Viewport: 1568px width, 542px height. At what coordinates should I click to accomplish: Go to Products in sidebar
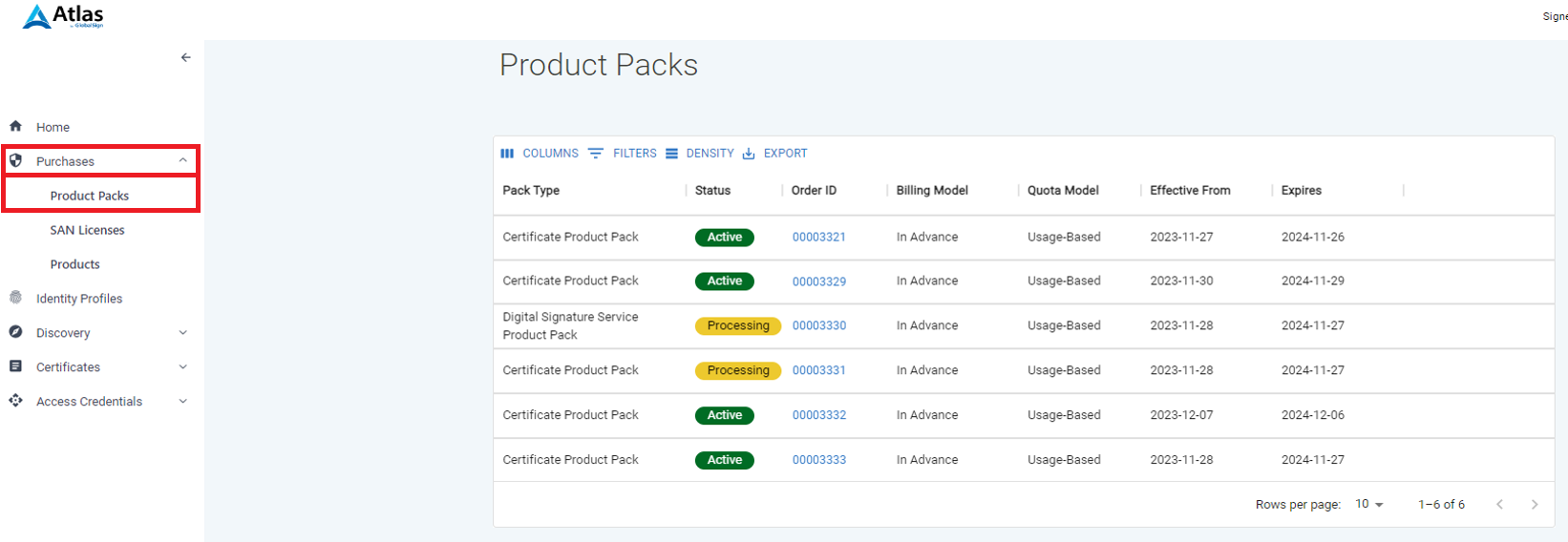74,264
